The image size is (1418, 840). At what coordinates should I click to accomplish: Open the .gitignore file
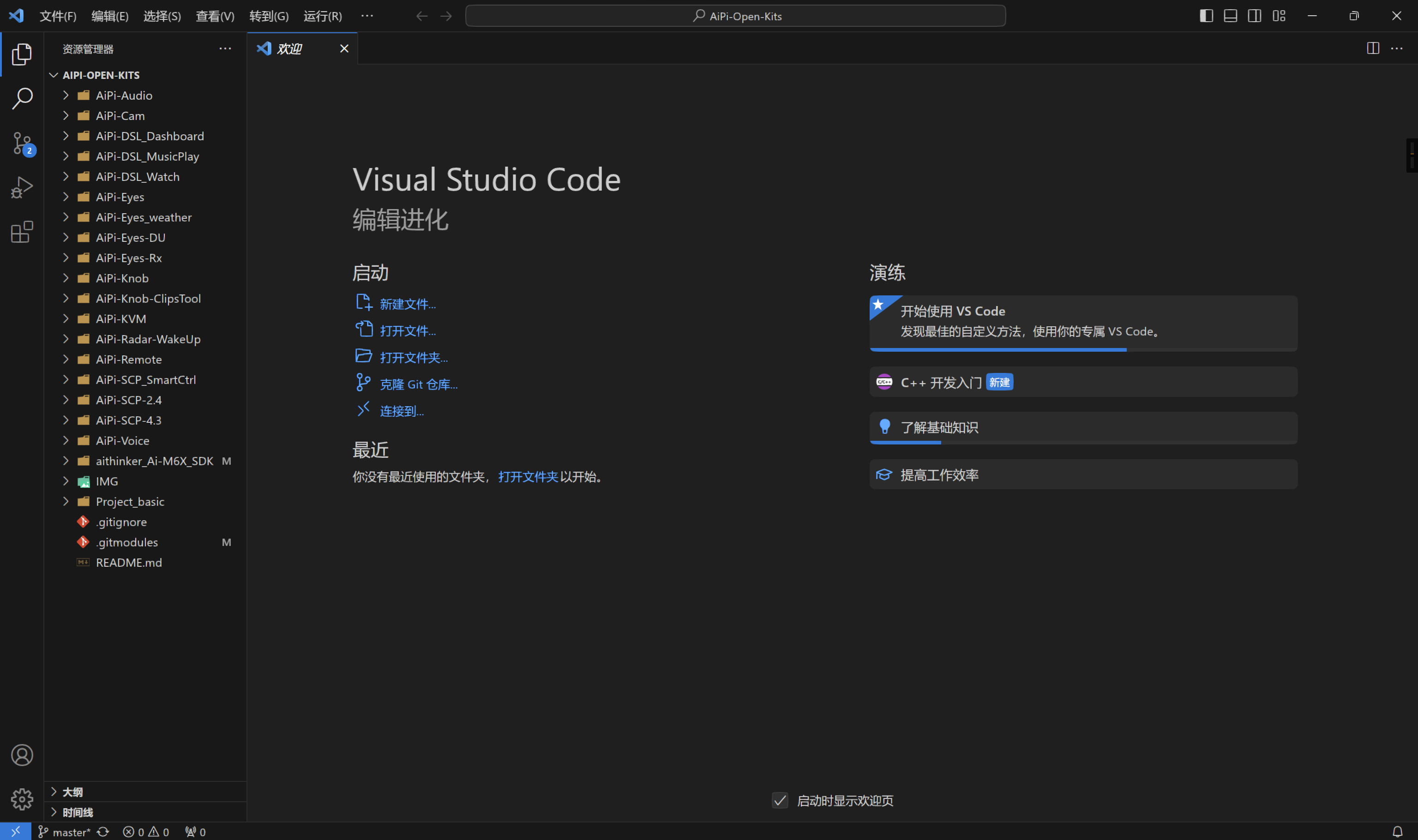click(x=121, y=522)
